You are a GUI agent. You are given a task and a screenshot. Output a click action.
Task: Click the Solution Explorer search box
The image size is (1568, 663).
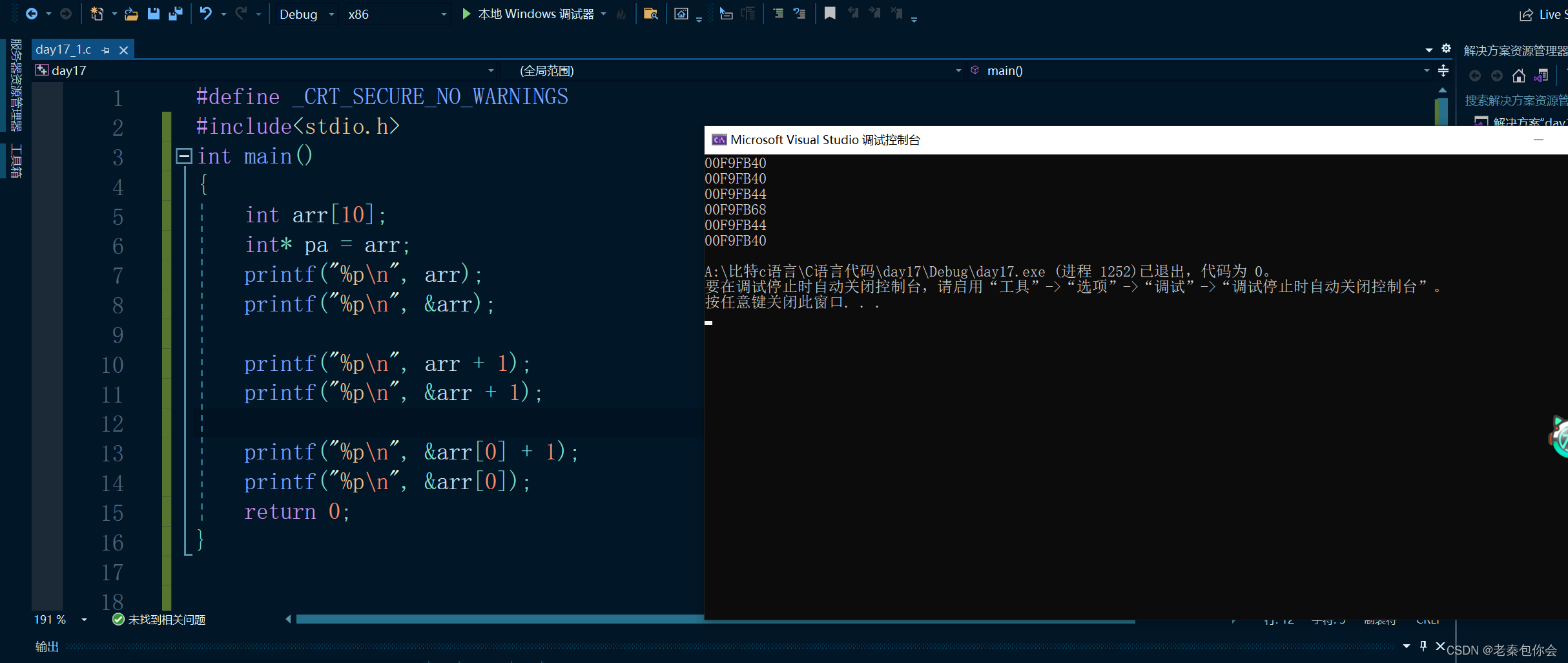(1516, 100)
